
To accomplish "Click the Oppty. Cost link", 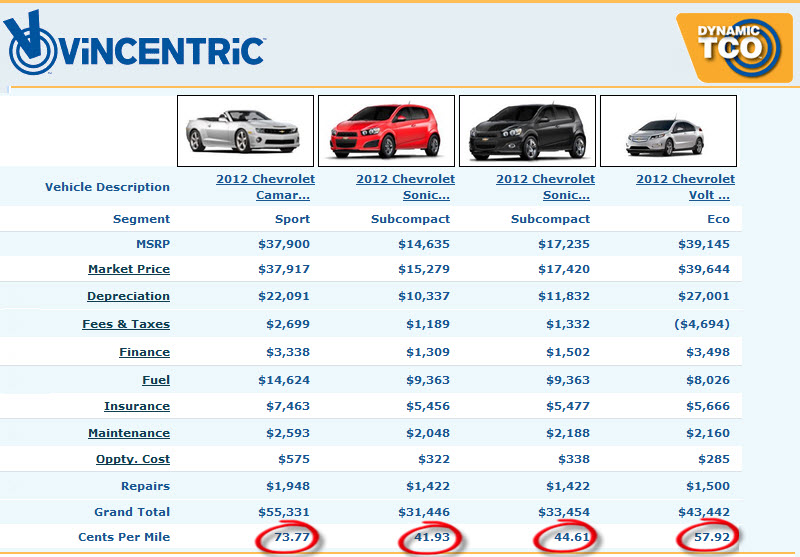I will click(x=133, y=459).
